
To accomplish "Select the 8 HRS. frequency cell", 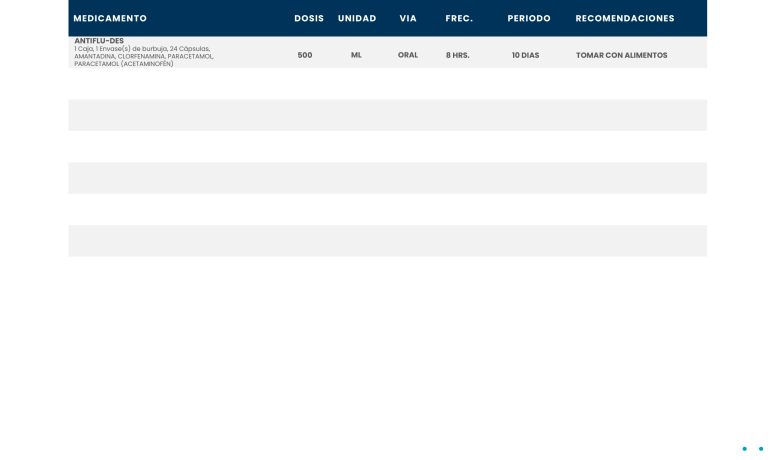I will pos(457,55).
